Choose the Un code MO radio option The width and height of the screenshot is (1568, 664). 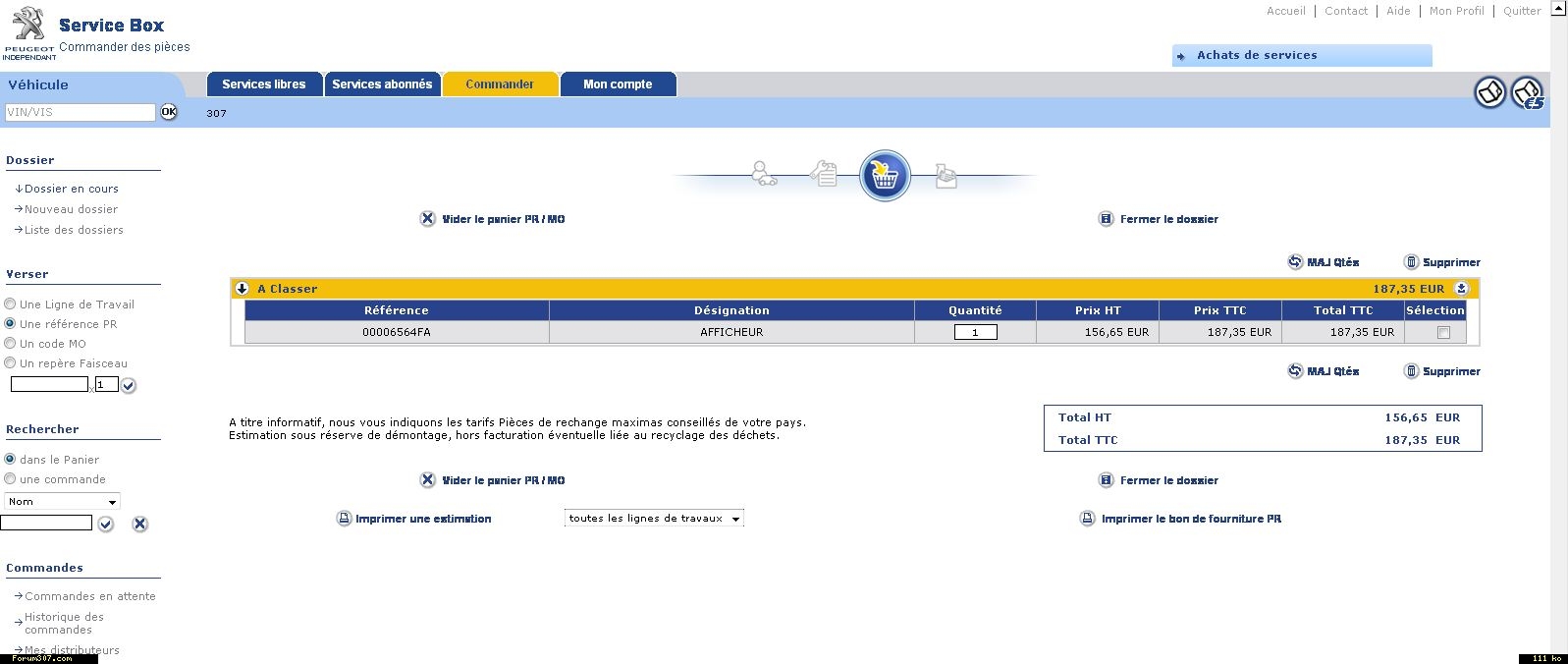[11, 344]
